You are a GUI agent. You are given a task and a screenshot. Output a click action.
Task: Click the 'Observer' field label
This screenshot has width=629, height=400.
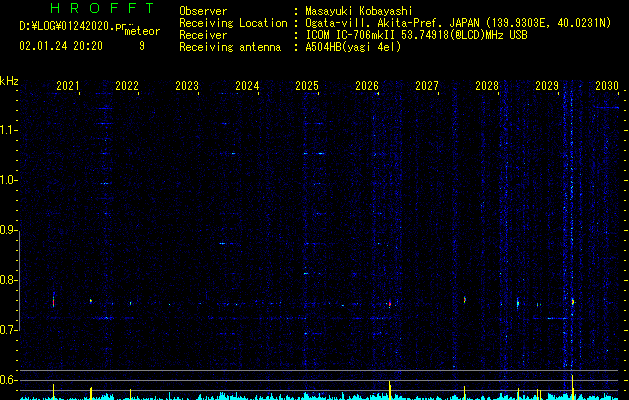click(x=203, y=11)
